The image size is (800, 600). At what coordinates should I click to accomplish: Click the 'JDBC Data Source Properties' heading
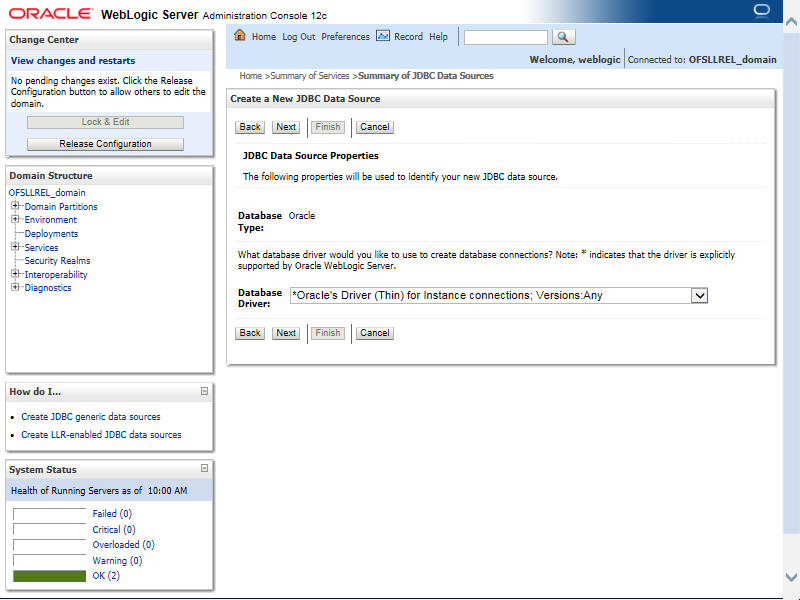(311, 156)
